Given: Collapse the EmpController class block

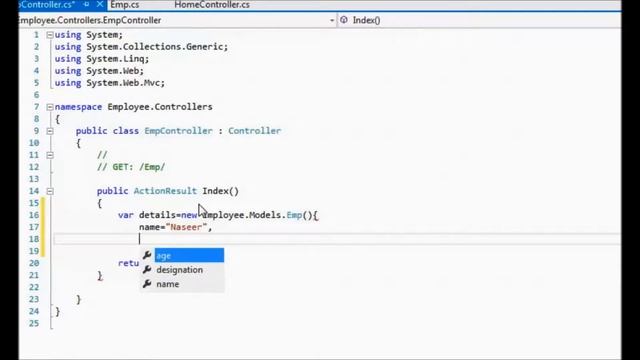Looking at the screenshot, I should (50, 131).
